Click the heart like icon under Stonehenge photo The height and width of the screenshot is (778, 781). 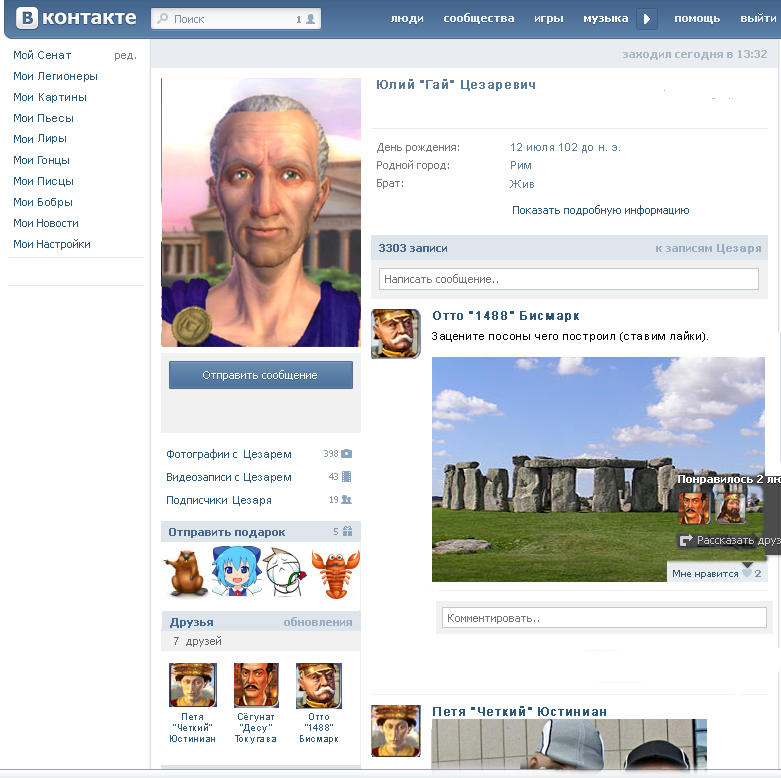click(747, 573)
